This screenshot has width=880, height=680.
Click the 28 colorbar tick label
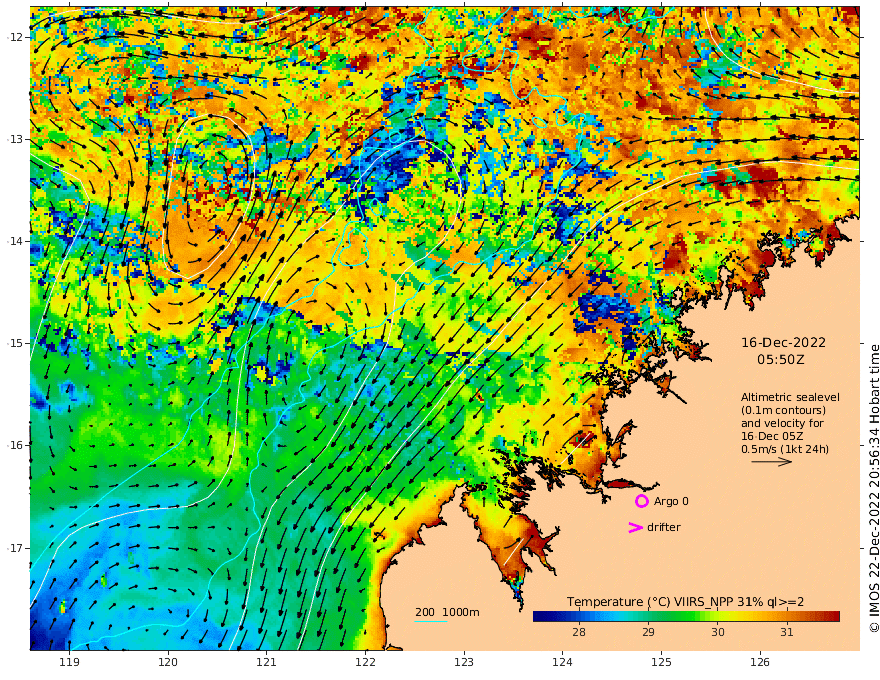pyautogui.click(x=579, y=632)
